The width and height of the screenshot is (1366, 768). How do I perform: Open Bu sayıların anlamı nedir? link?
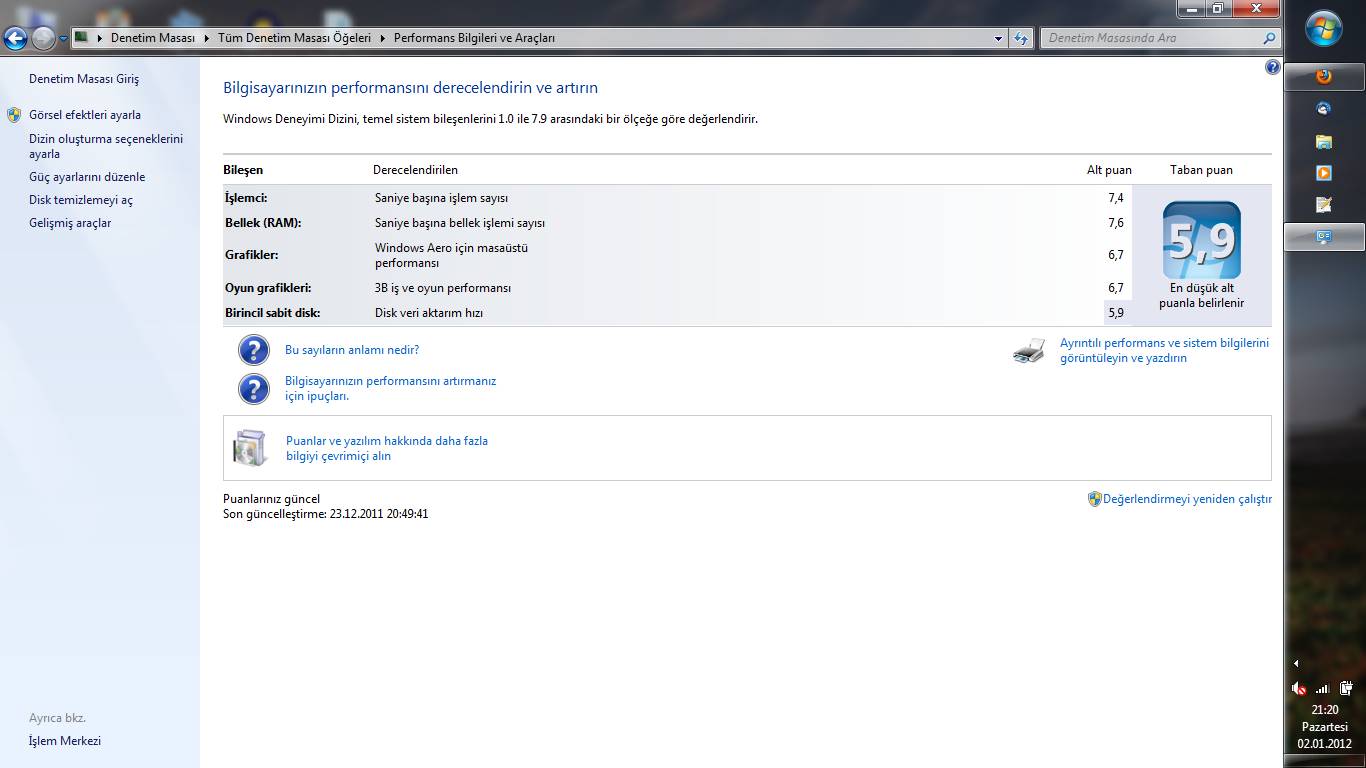[x=352, y=350]
